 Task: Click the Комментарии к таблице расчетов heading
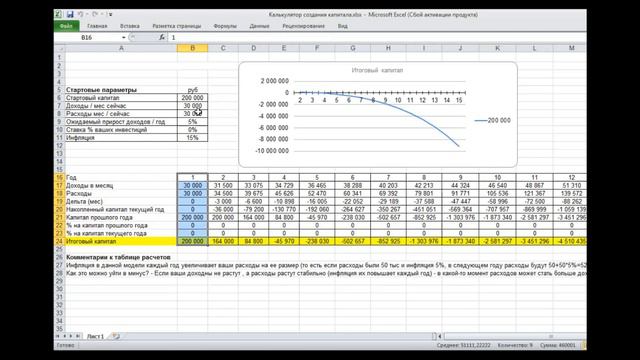tap(118, 257)
